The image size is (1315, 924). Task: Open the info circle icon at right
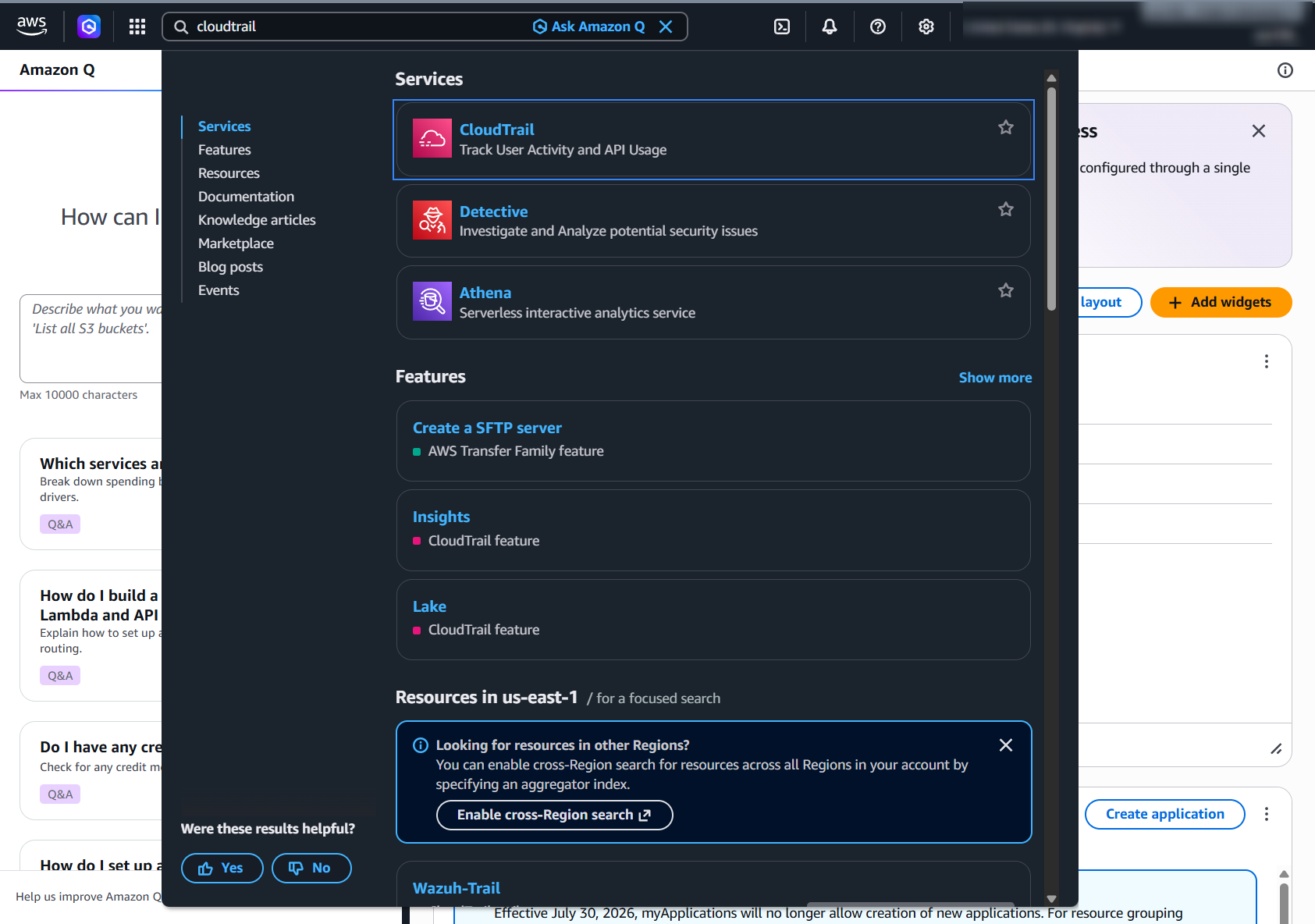1285,70
